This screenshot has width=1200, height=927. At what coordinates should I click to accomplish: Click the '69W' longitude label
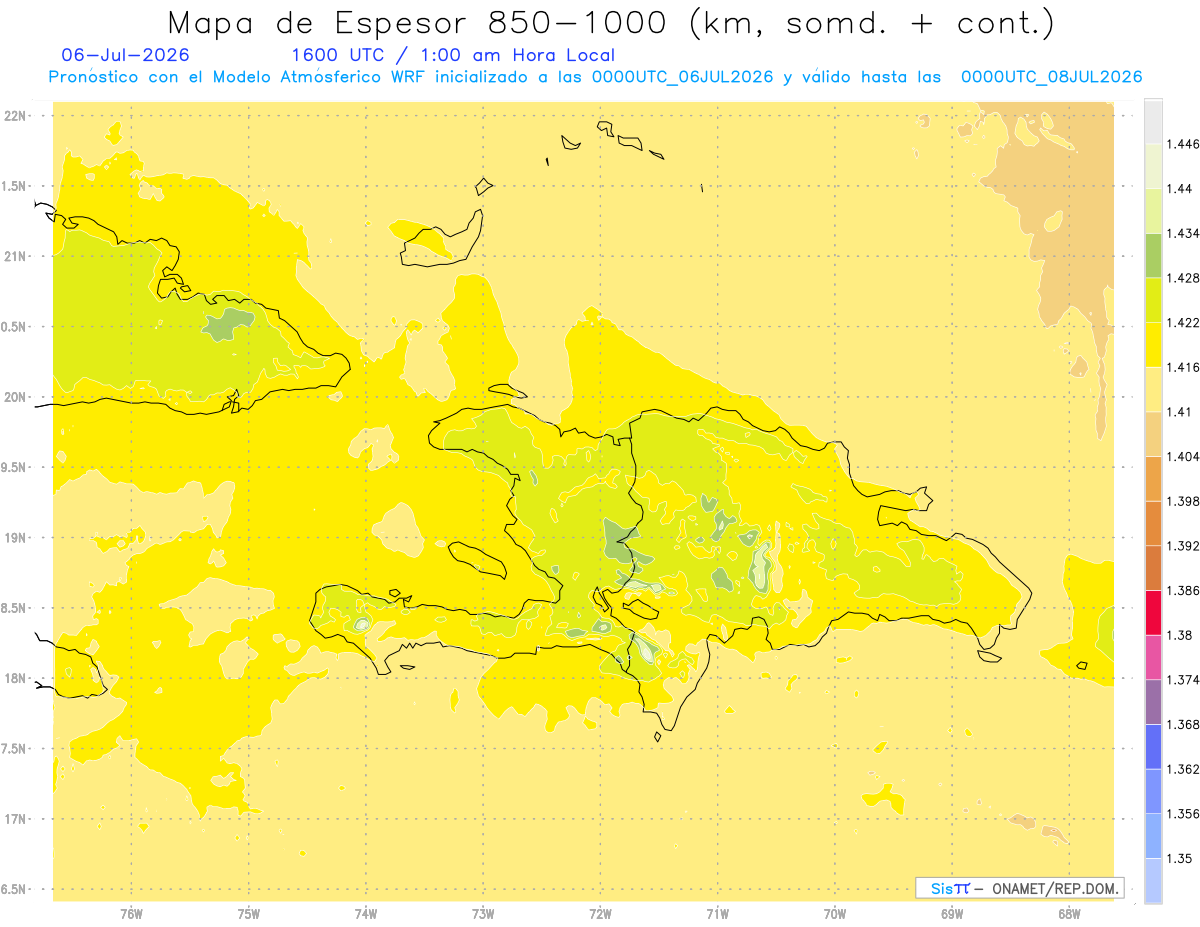tap(952, 913)
